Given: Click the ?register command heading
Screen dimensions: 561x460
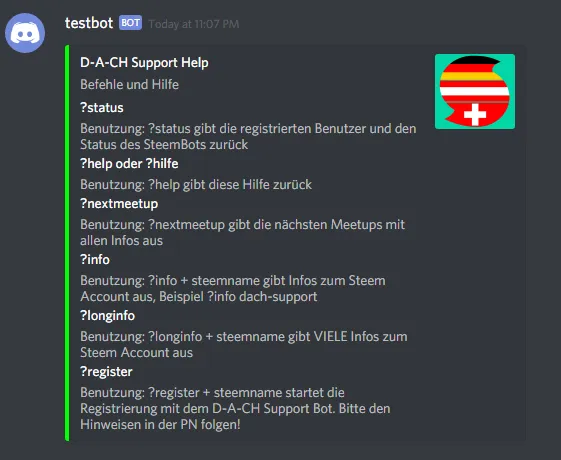Looking at the screenshot, I should (106, 372).
